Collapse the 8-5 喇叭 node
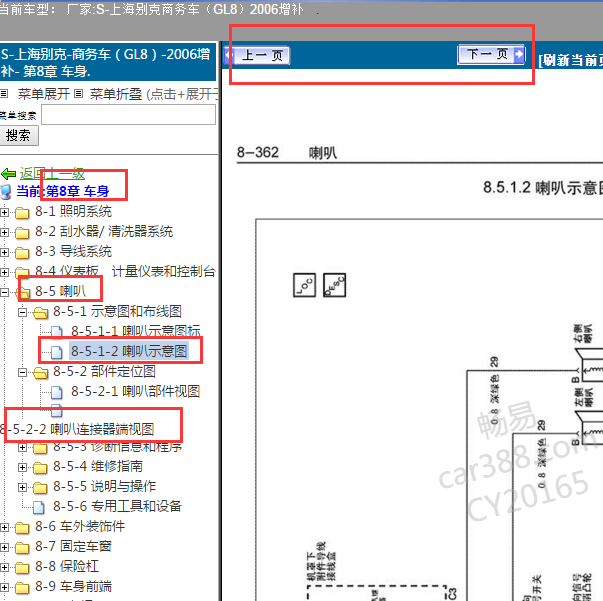This screenshot has height=601, width=603. click(4, 292)
